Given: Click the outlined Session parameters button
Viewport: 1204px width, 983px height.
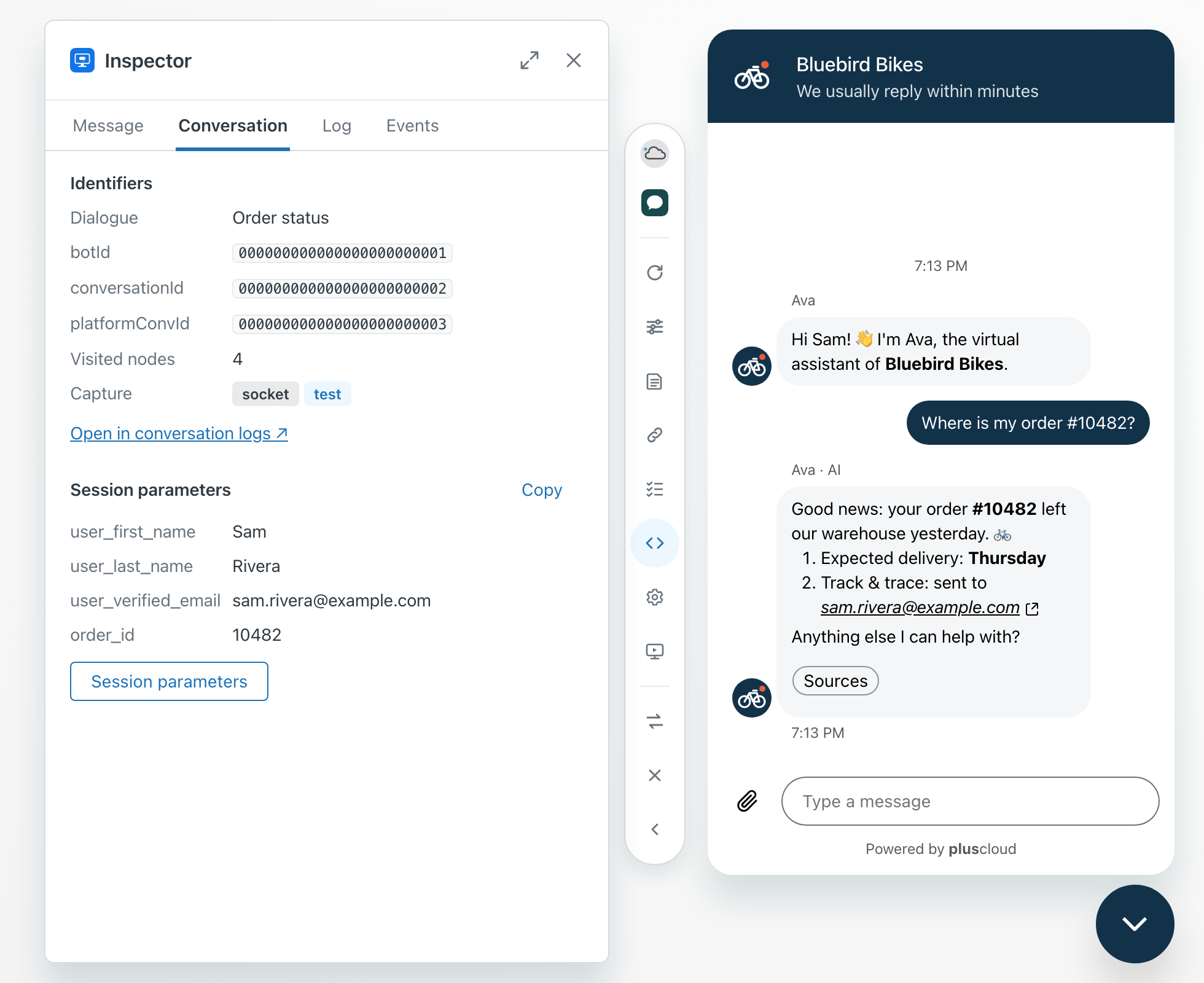Looking at the screenshot, I should (x=169, y=681).
